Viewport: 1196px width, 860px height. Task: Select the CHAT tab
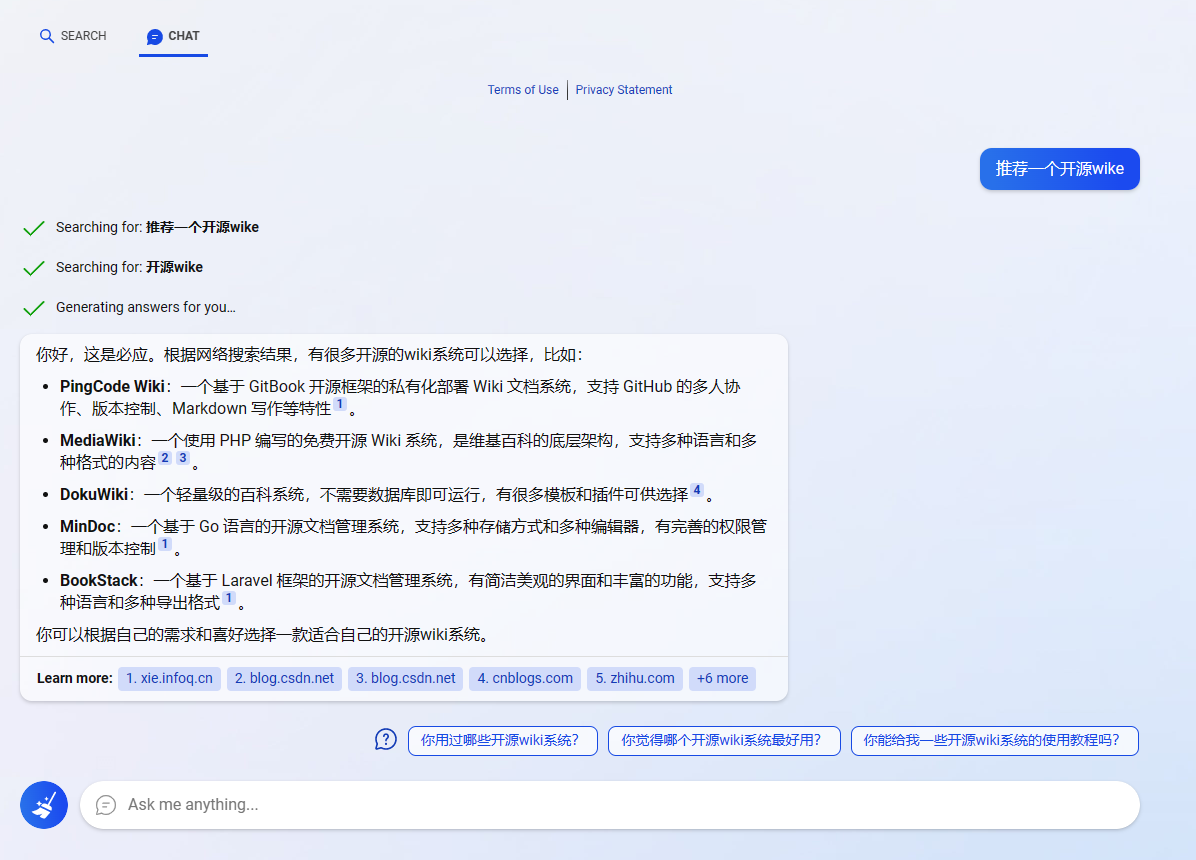click(x=173, y=36)
